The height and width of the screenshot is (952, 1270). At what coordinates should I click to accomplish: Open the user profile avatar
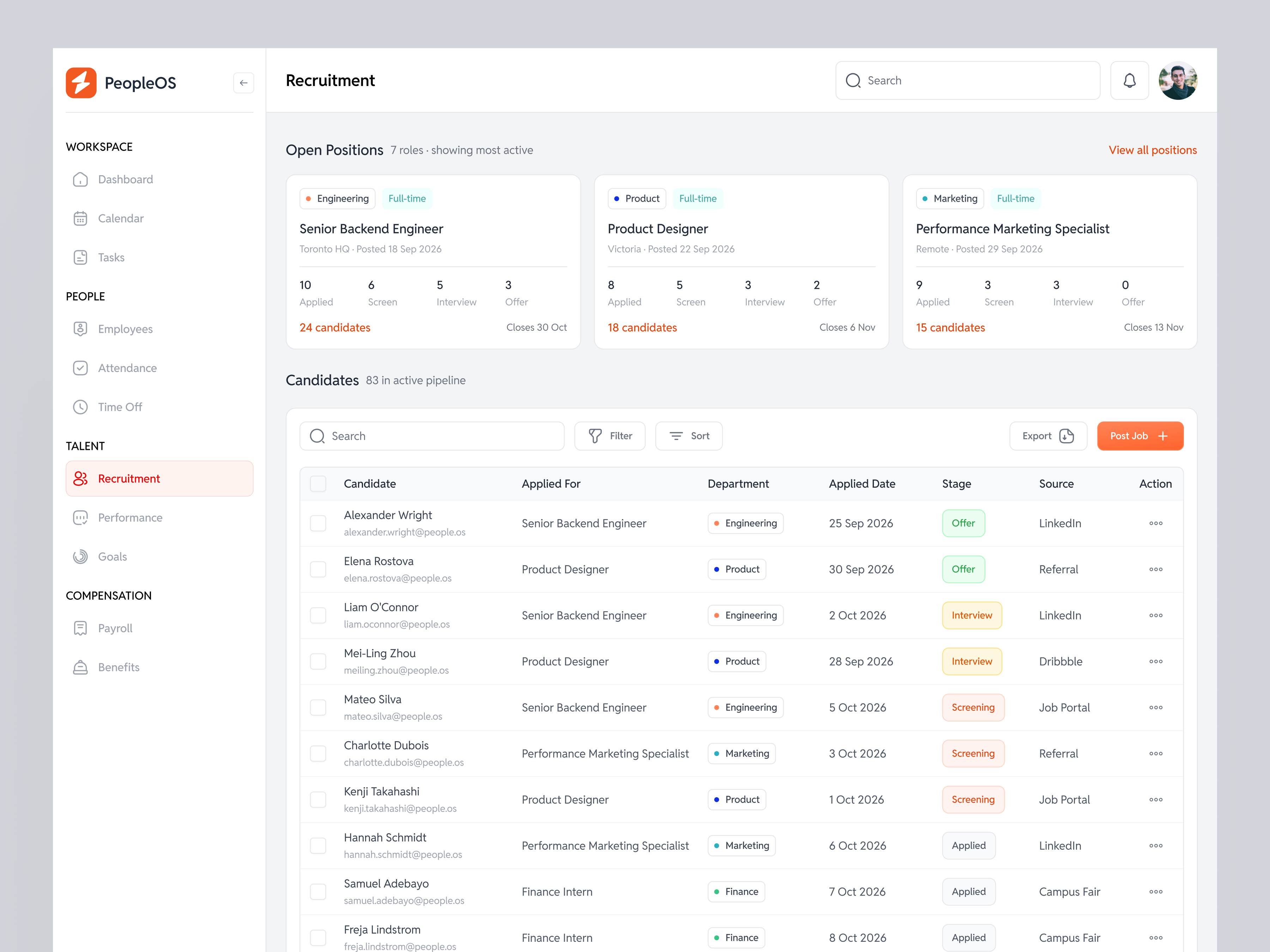click(x=1178, y=80)
